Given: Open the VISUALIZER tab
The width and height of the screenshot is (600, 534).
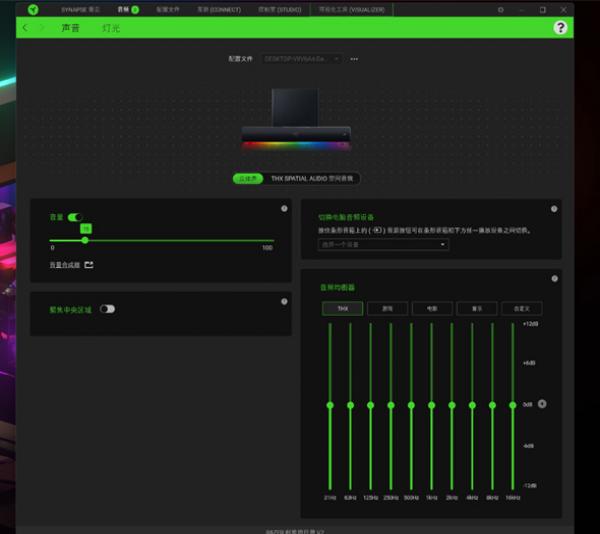Looking at the screenshot, I should coord(352,10).
